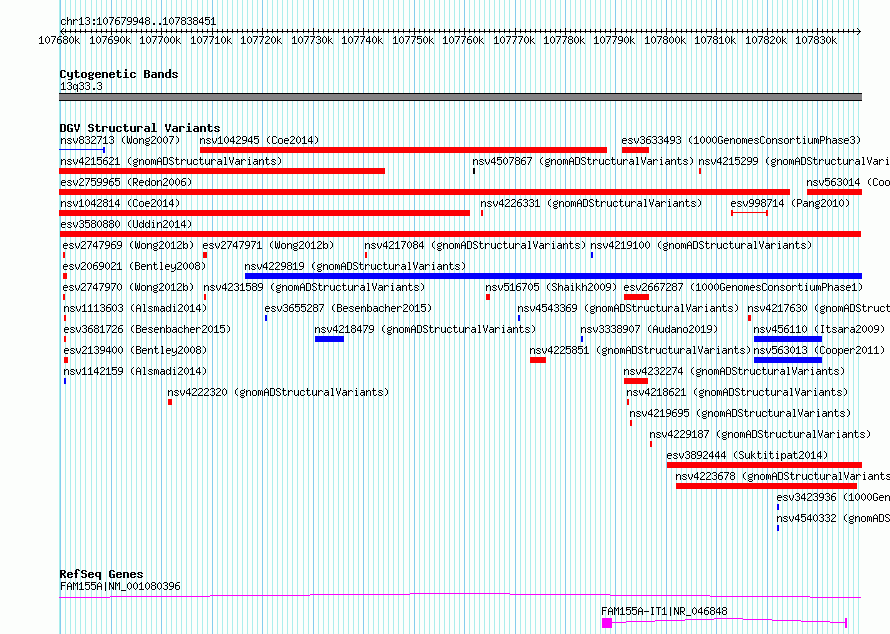Click the thin red span glyph under esv998714
The width and height of the screenshot is (890, 634).
749,213
